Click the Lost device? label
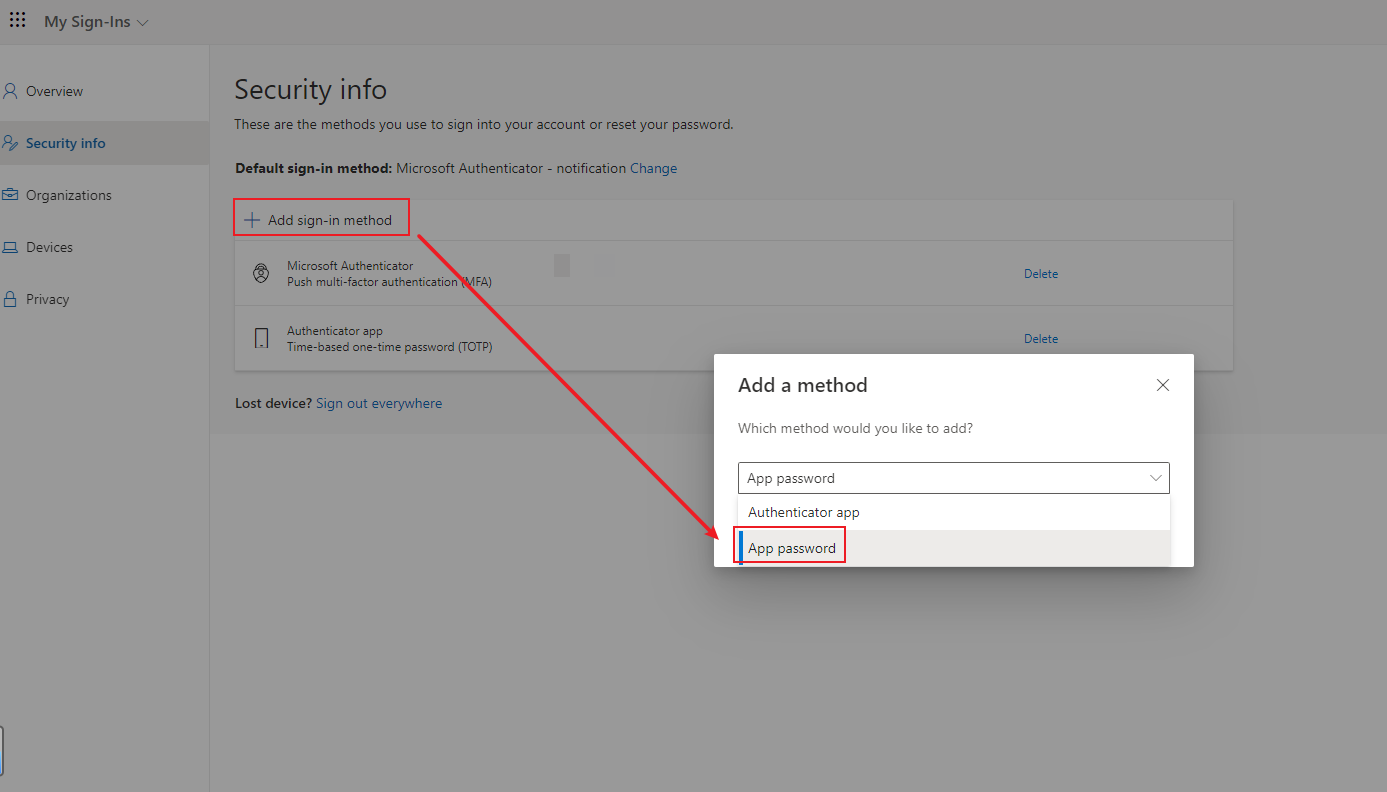 273,403
